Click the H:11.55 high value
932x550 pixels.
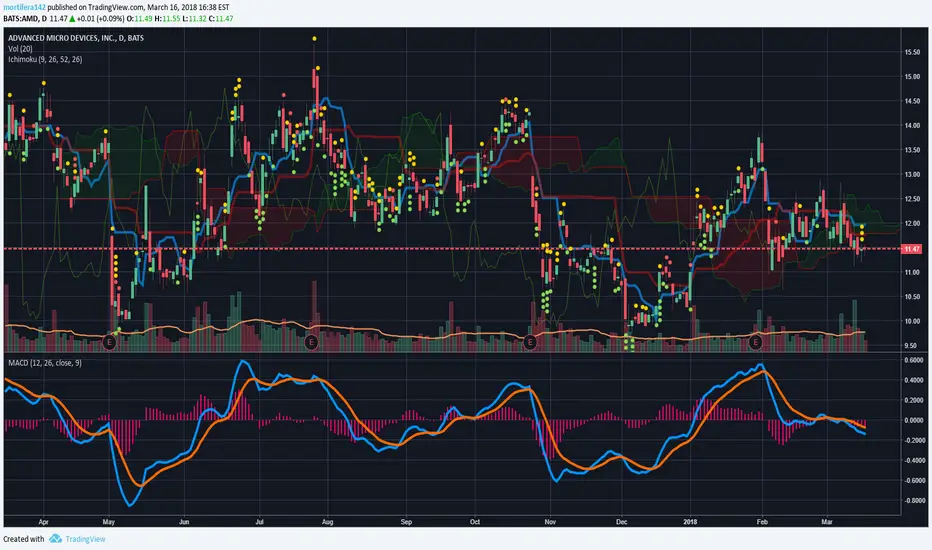tap(167, 19)
